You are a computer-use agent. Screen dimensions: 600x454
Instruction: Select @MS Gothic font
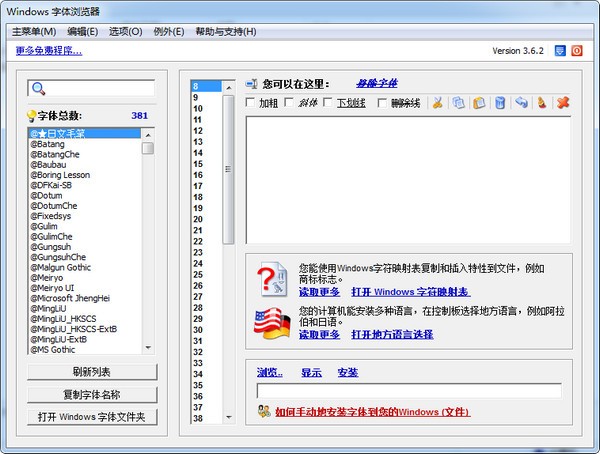[x=85, y=349]
